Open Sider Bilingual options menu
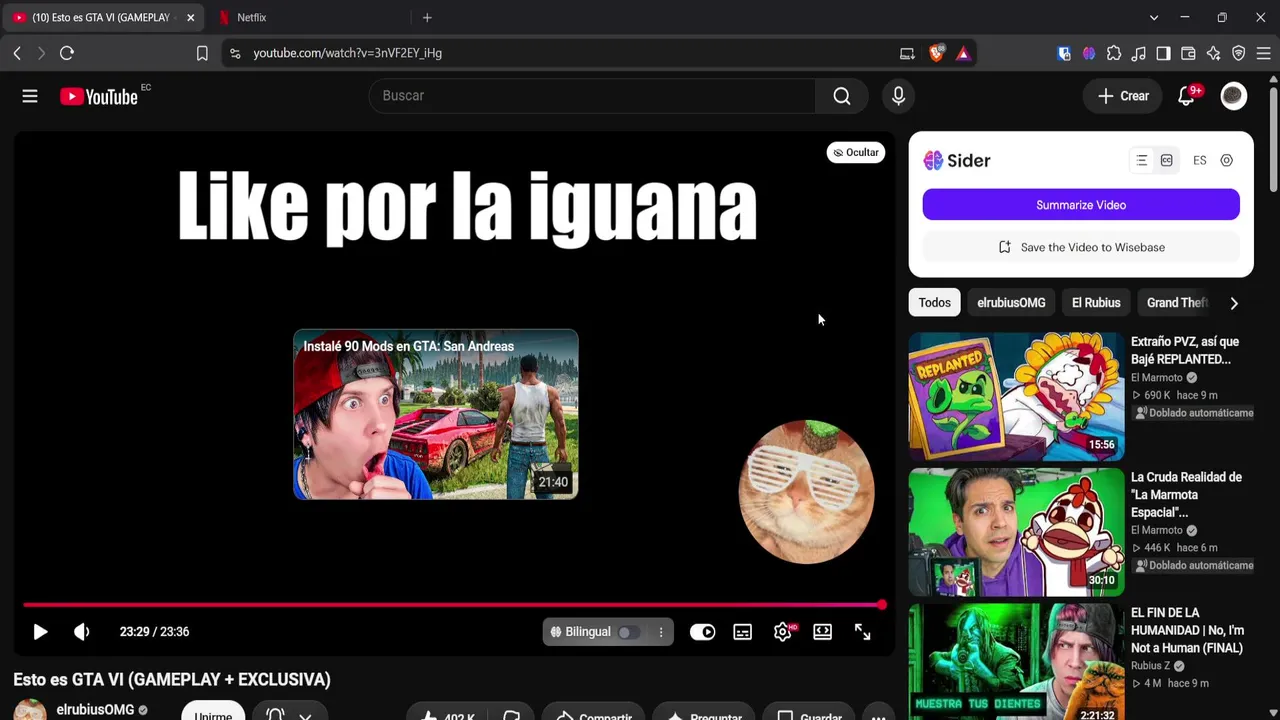This screenshot has height=720, width=1280. coord(661,632)
